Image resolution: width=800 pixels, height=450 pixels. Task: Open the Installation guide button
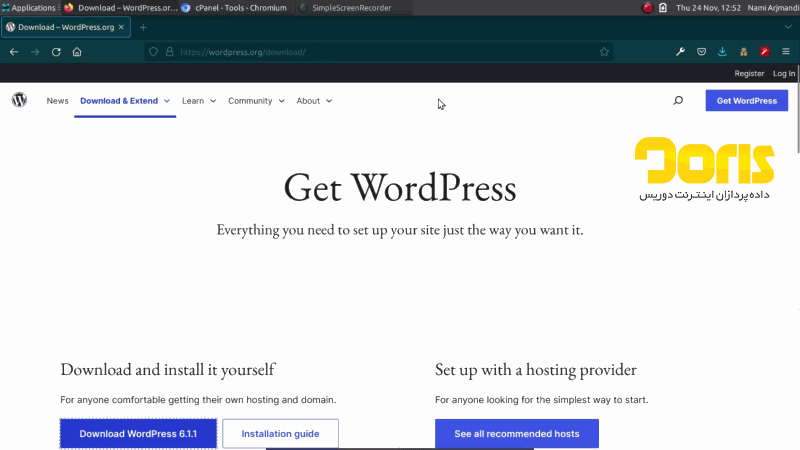[281, 434]
